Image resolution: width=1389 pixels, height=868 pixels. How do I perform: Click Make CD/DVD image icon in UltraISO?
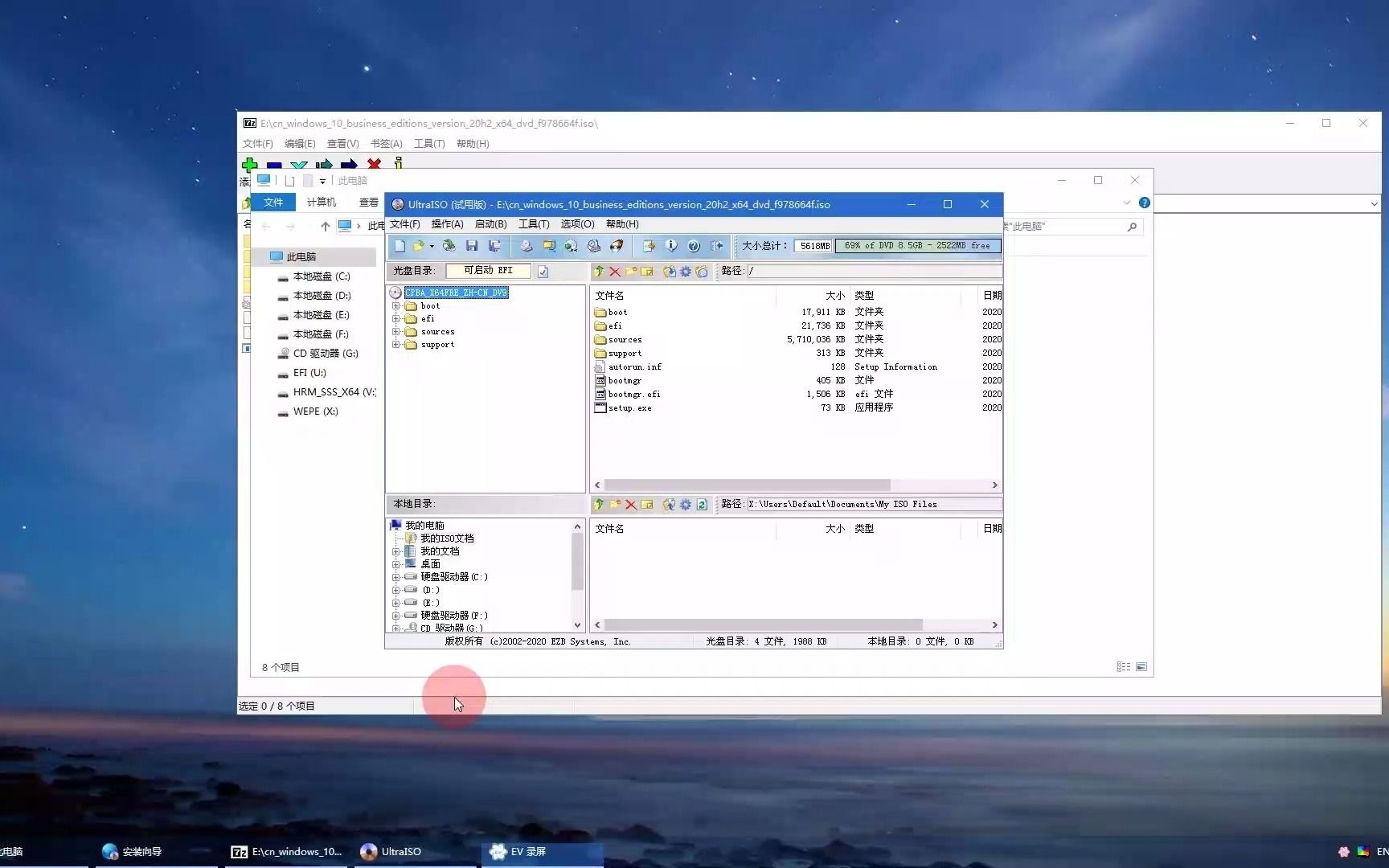click(x=526, y=246)
